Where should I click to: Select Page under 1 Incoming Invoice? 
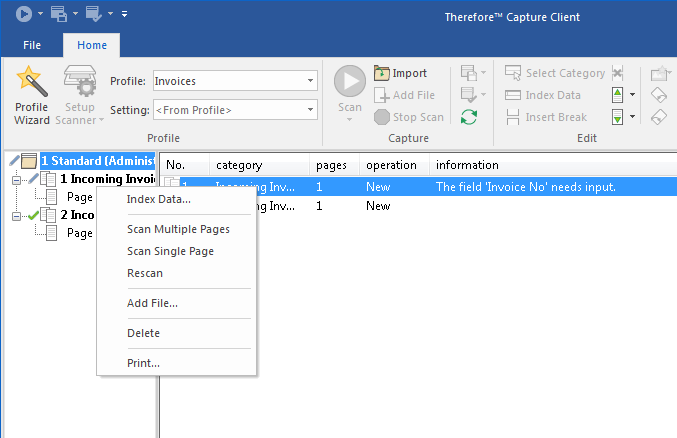[x=80, y=197]
